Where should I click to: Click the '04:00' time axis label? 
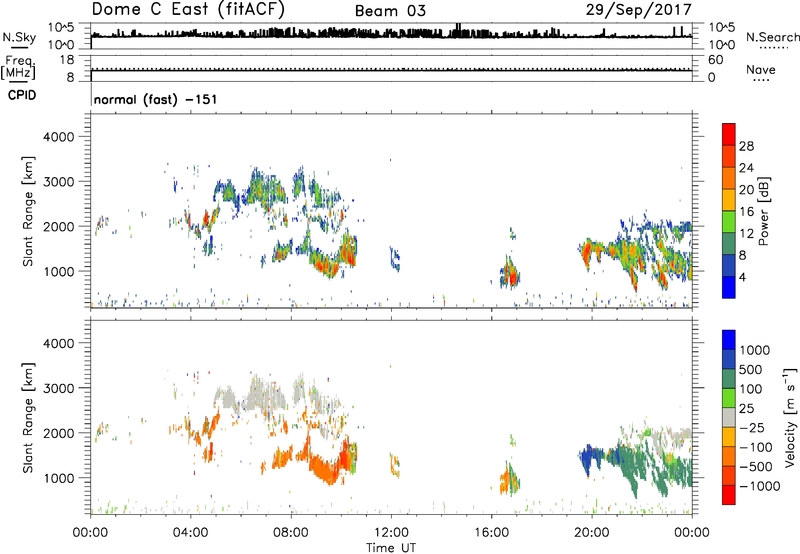point(191,533)
